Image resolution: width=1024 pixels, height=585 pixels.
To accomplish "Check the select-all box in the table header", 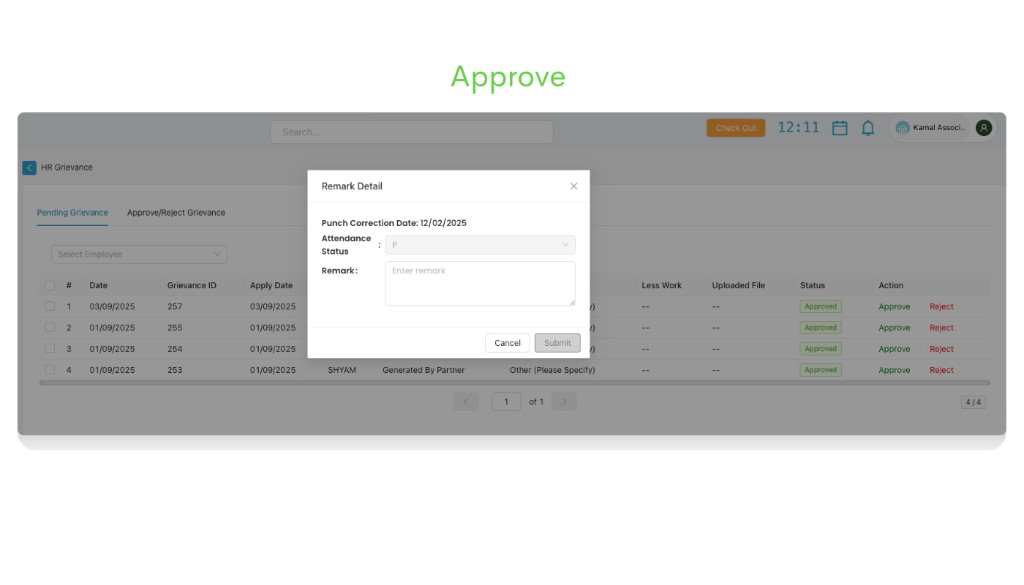I will (50, 285).
